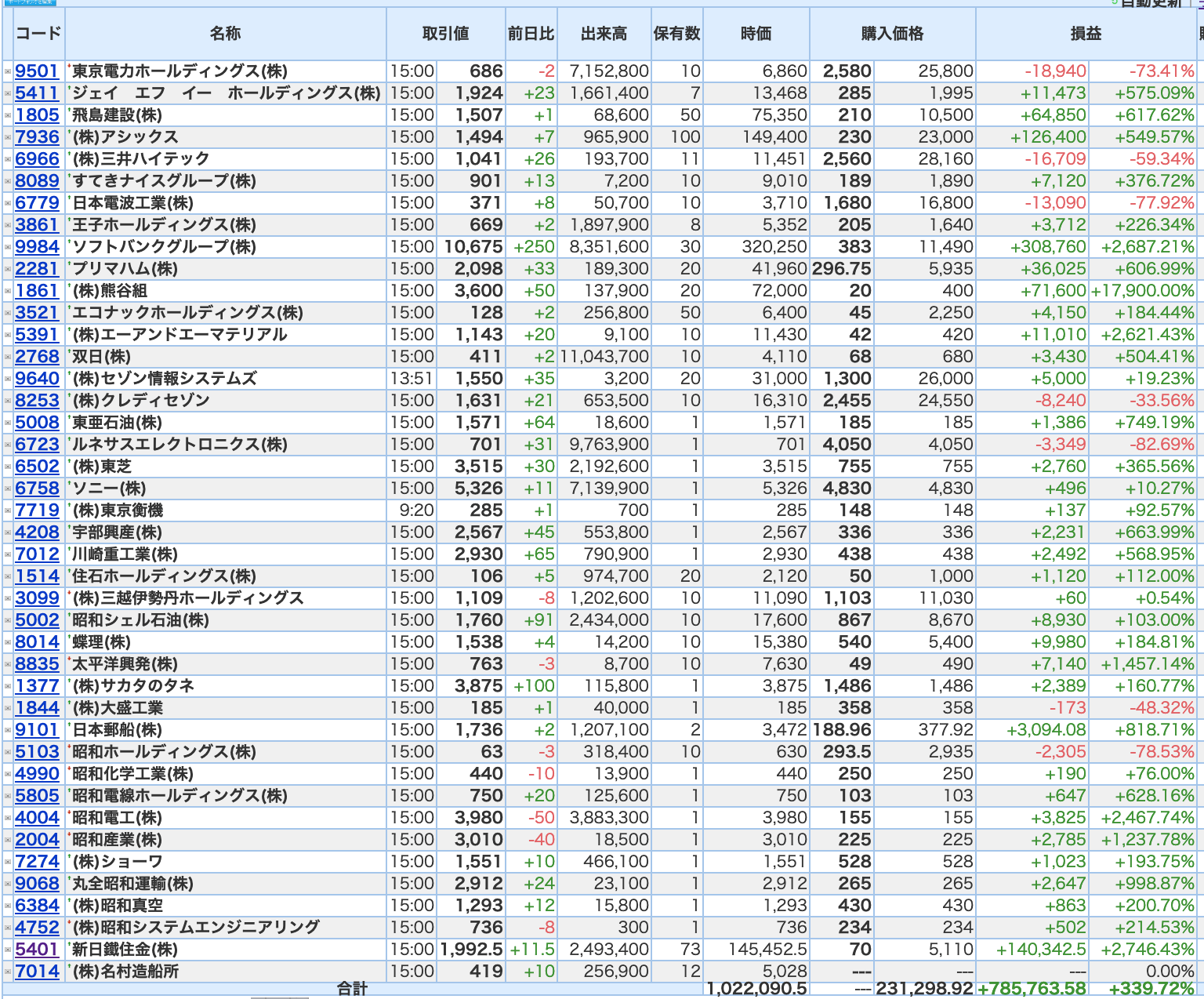Screen dimensions: 1204x999
Task: Click the 前日比 column header
Action: point(531,34)
